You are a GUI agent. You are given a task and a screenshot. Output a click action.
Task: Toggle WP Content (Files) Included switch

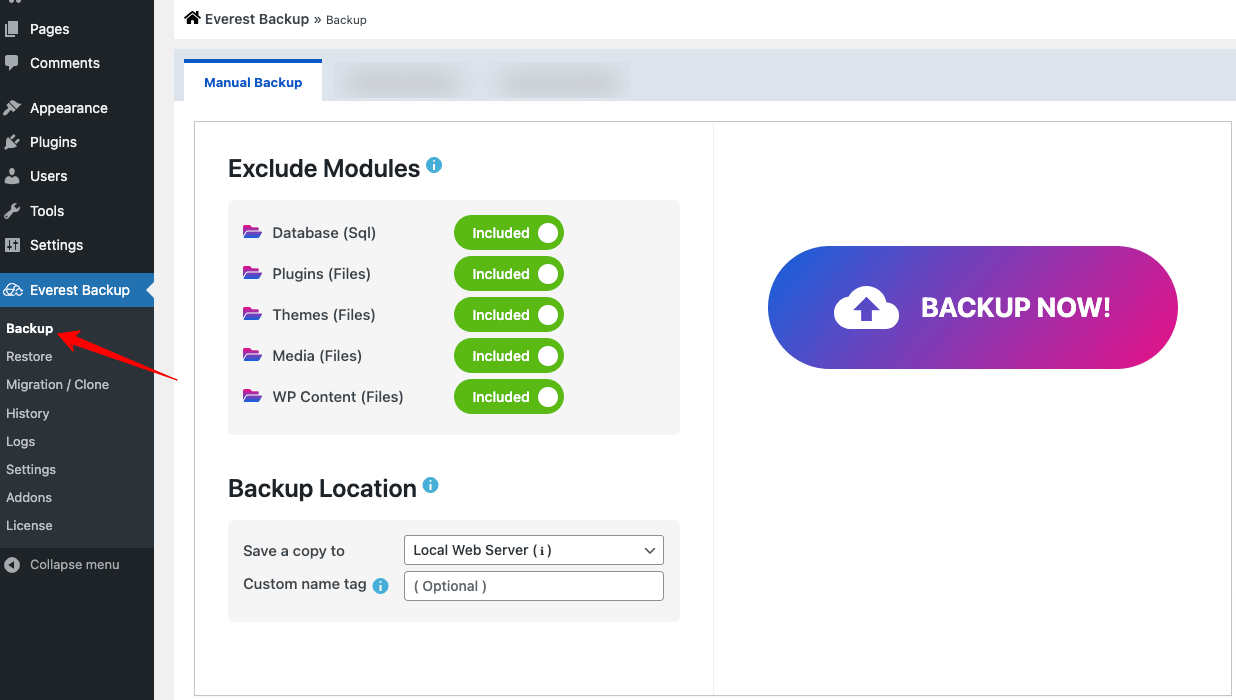pyautogui.click(x=509, y=397)
